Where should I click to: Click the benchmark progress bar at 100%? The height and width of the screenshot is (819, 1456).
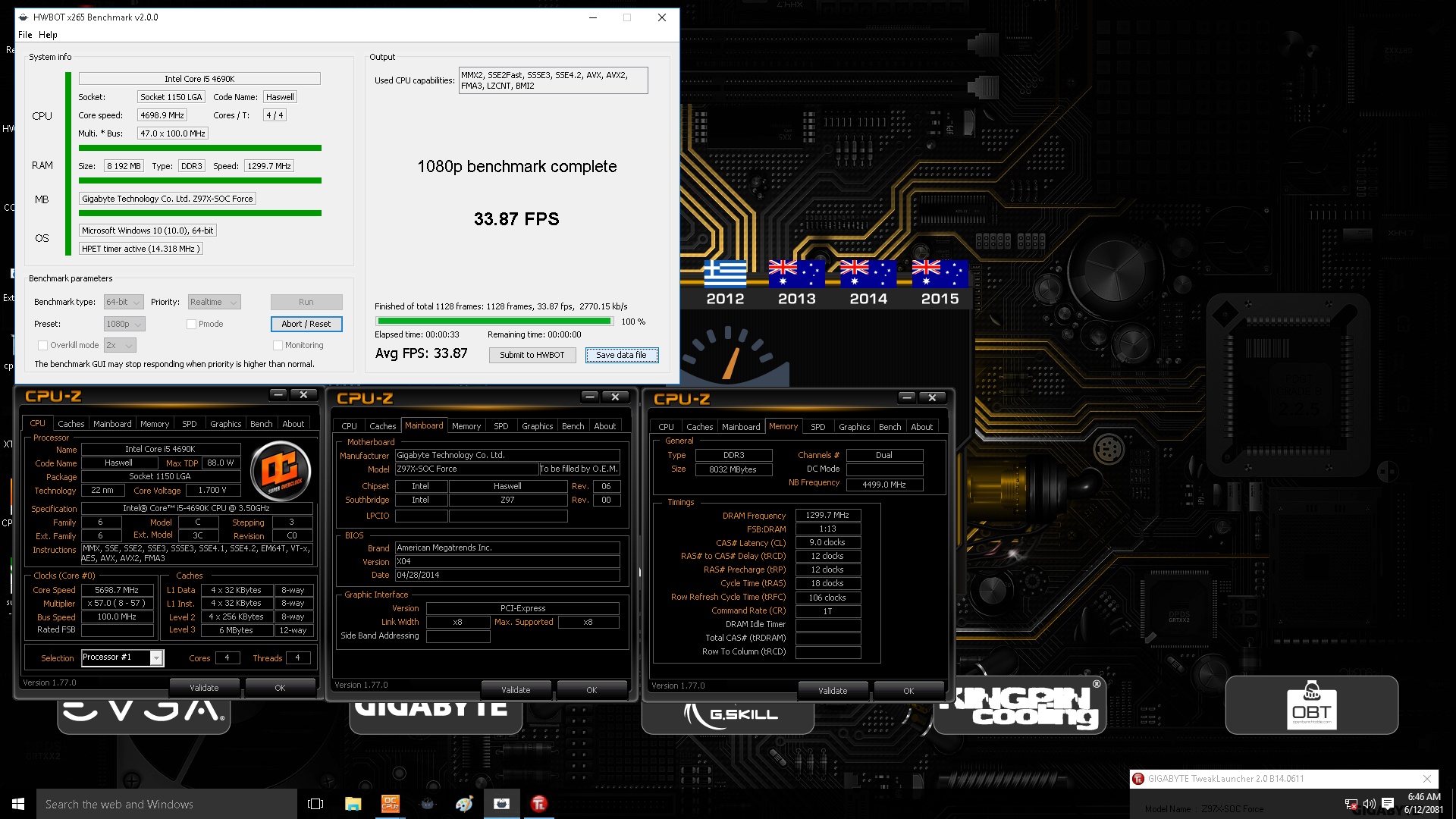tap(494, 322)
